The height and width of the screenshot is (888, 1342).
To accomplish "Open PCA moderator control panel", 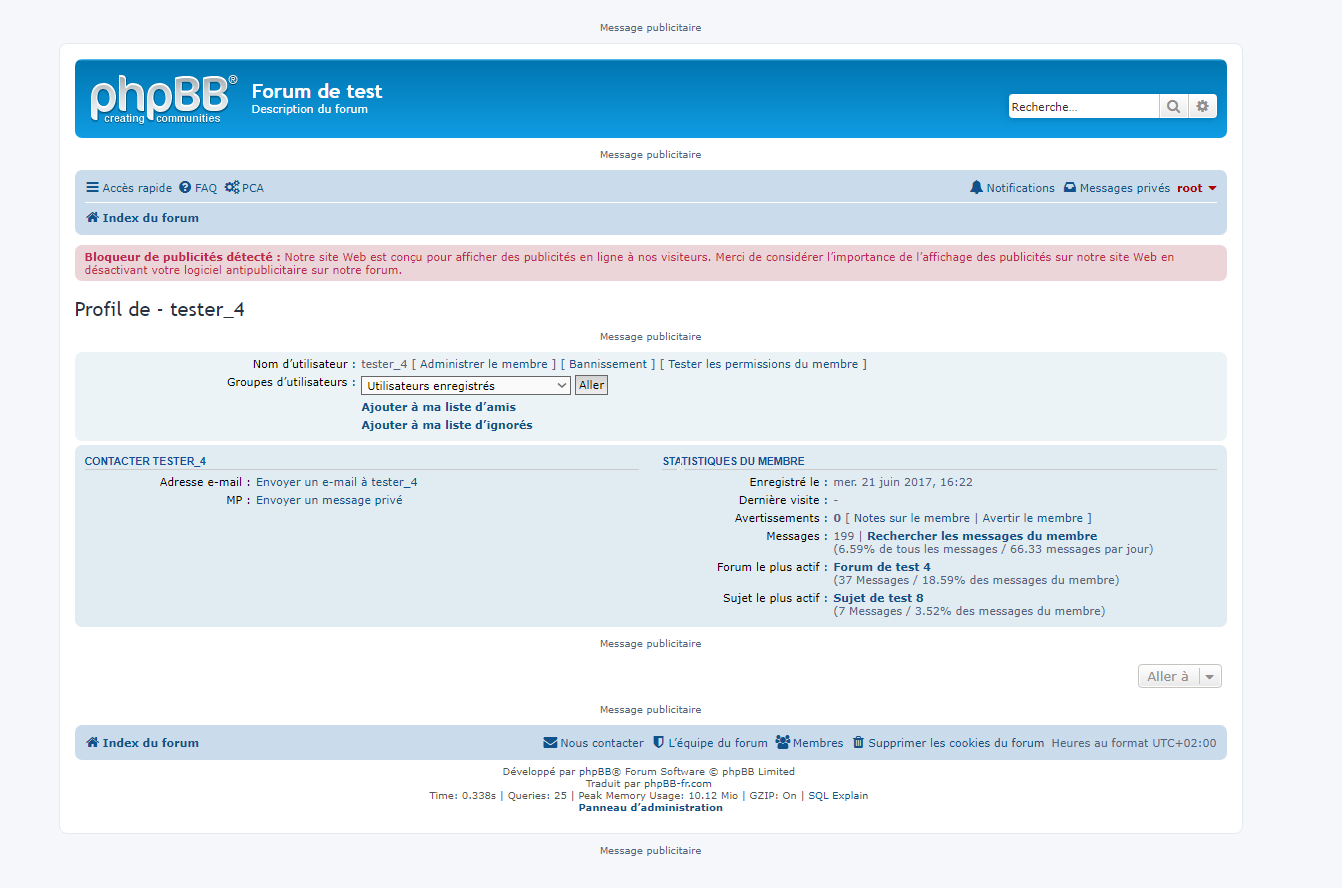I will (244, 188).
